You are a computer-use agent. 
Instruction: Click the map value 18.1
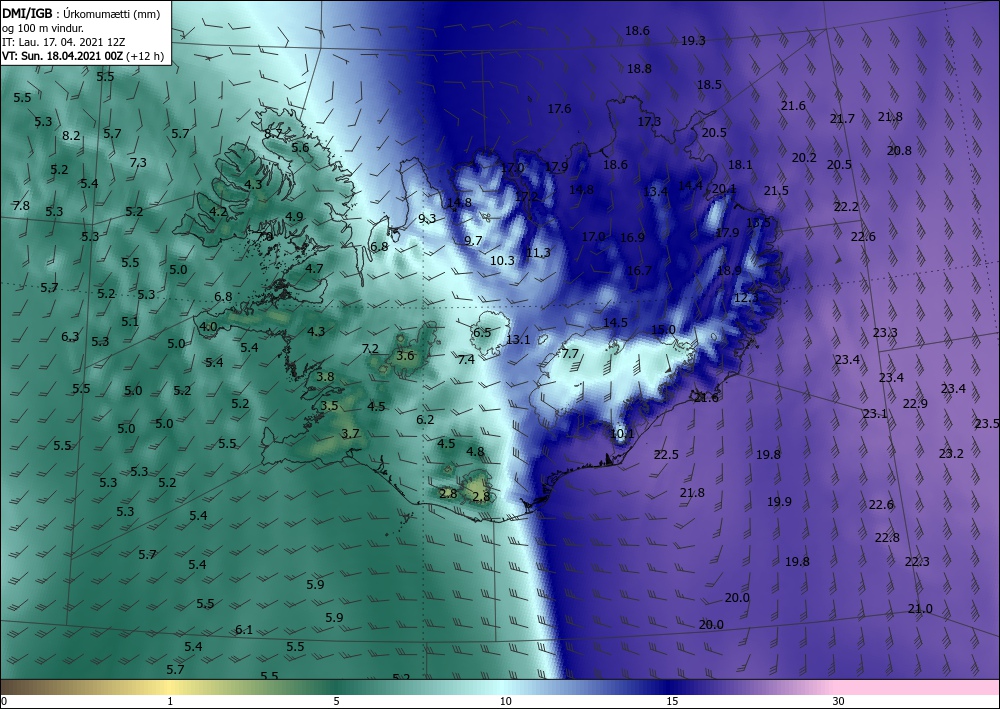pyautogui.click(x=740, y=164)
